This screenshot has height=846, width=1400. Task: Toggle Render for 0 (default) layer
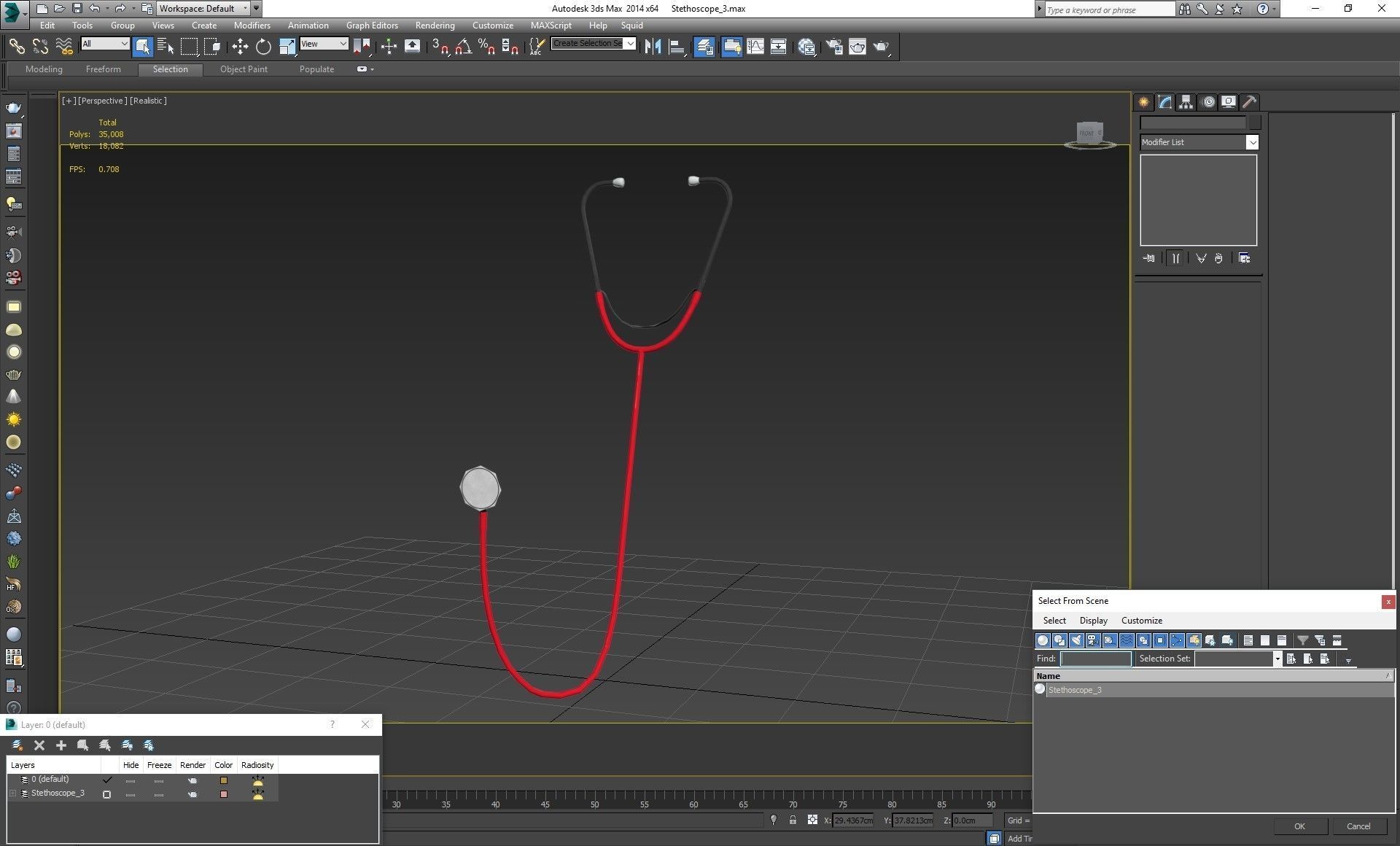(x=192, y=780)
